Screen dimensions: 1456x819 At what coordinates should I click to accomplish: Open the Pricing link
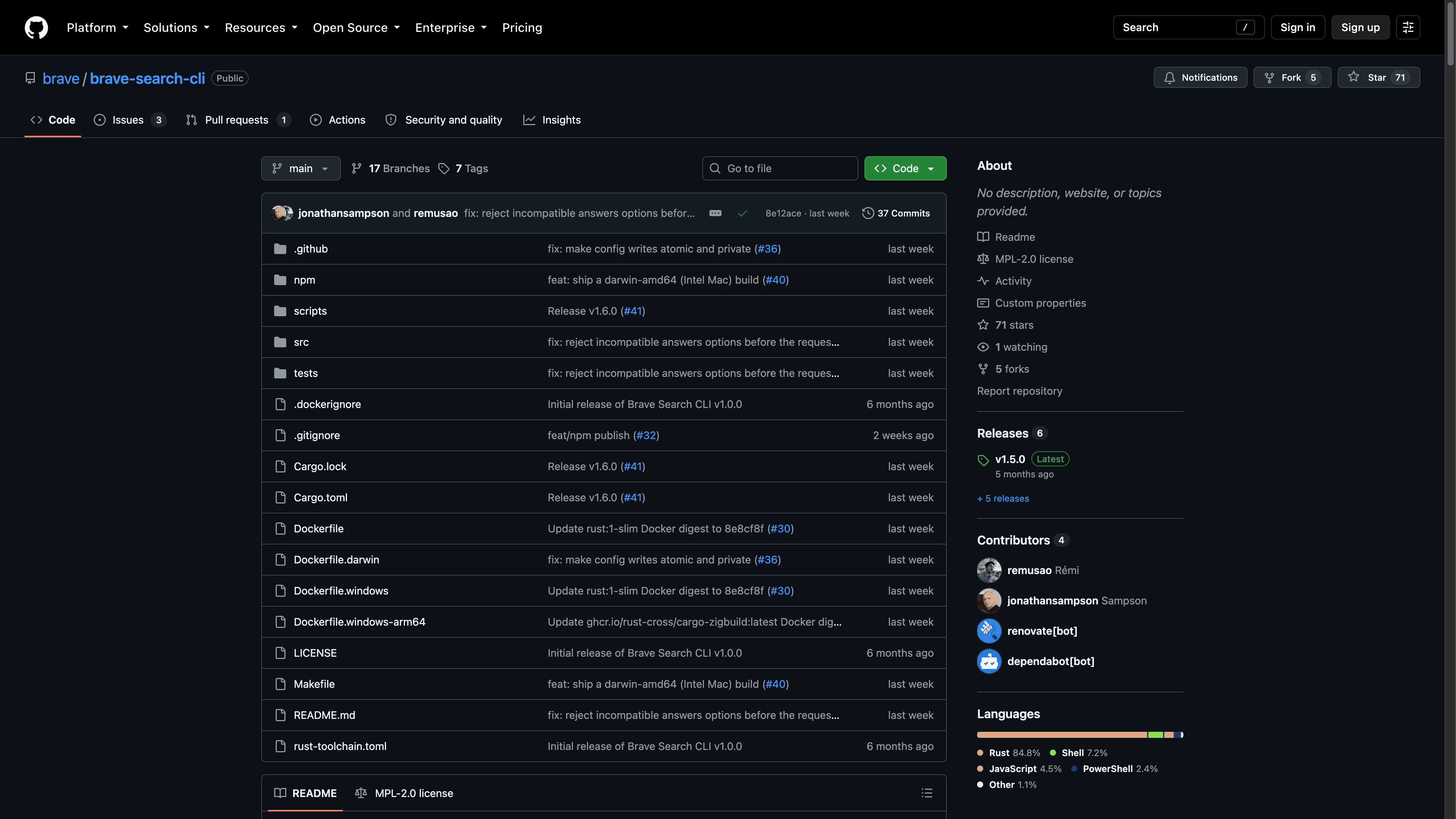[x=522, y=27]
